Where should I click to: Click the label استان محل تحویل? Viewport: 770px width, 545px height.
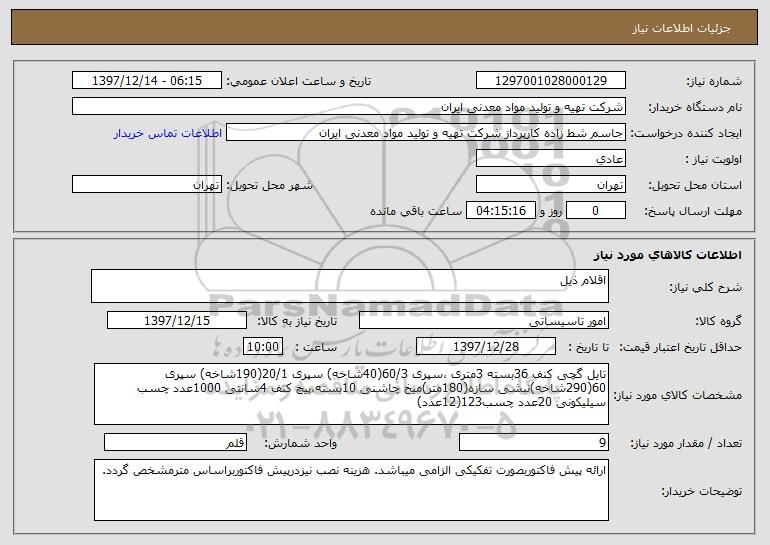(695, 185)
